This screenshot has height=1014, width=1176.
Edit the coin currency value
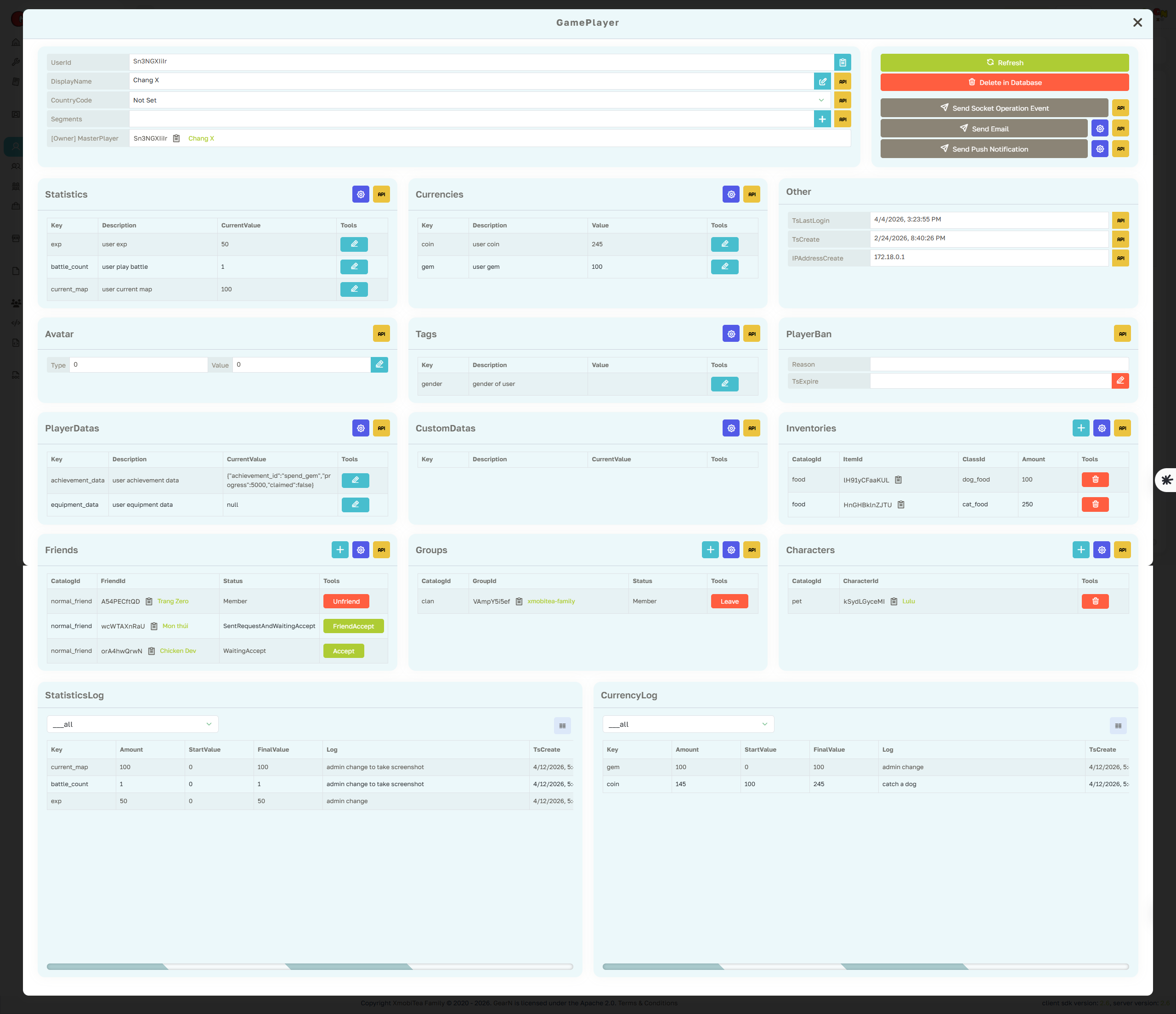click(724, 244)
